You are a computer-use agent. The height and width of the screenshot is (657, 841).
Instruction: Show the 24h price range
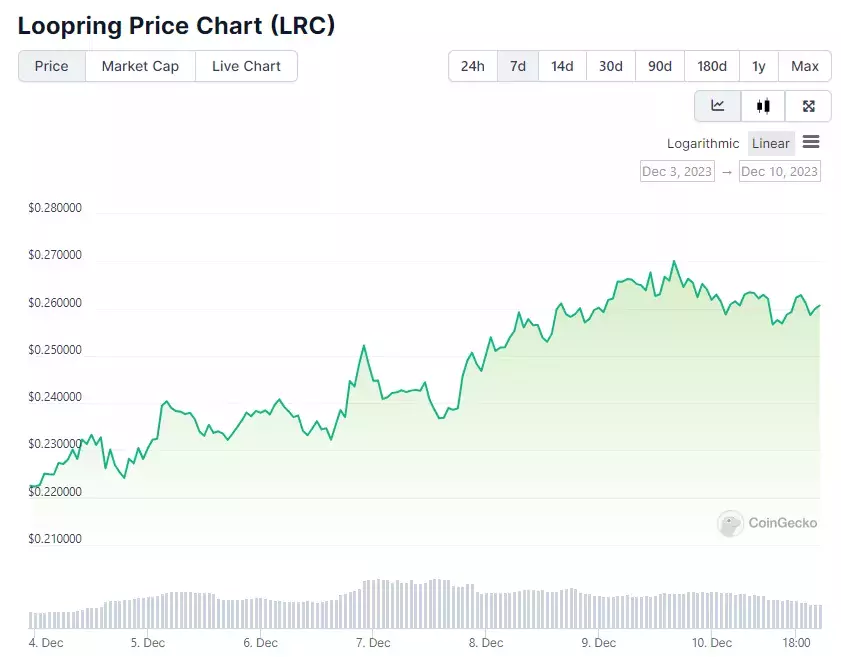pos(473,66)
